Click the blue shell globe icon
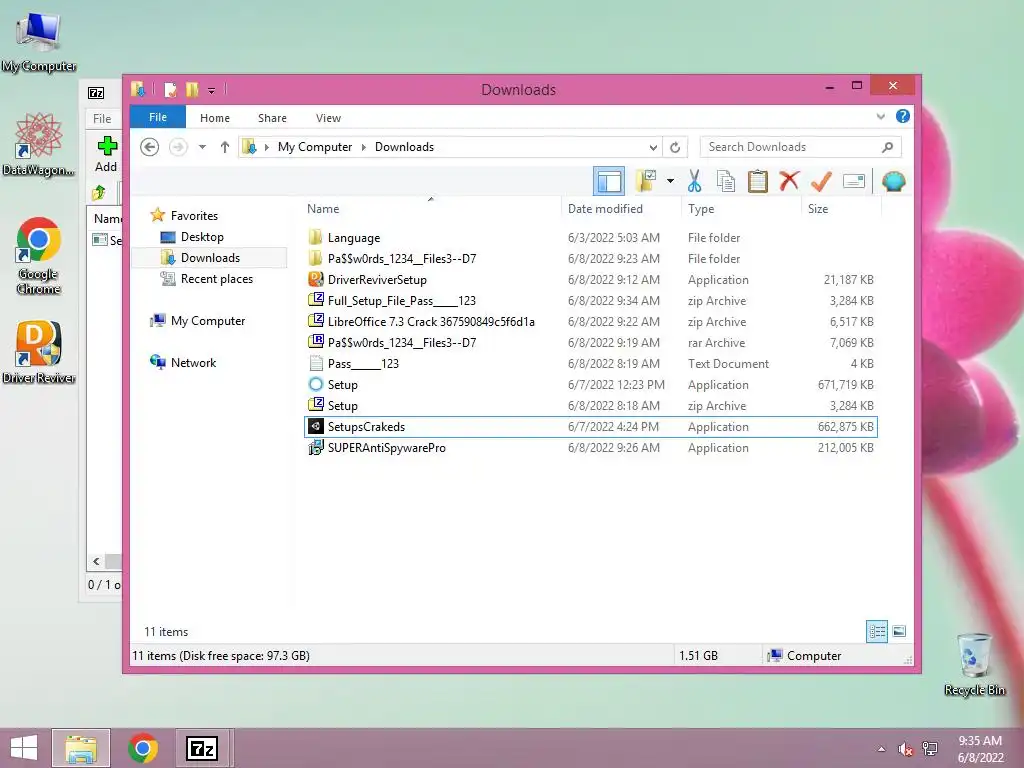1024x768 pixels. click(x=893, y=181)
